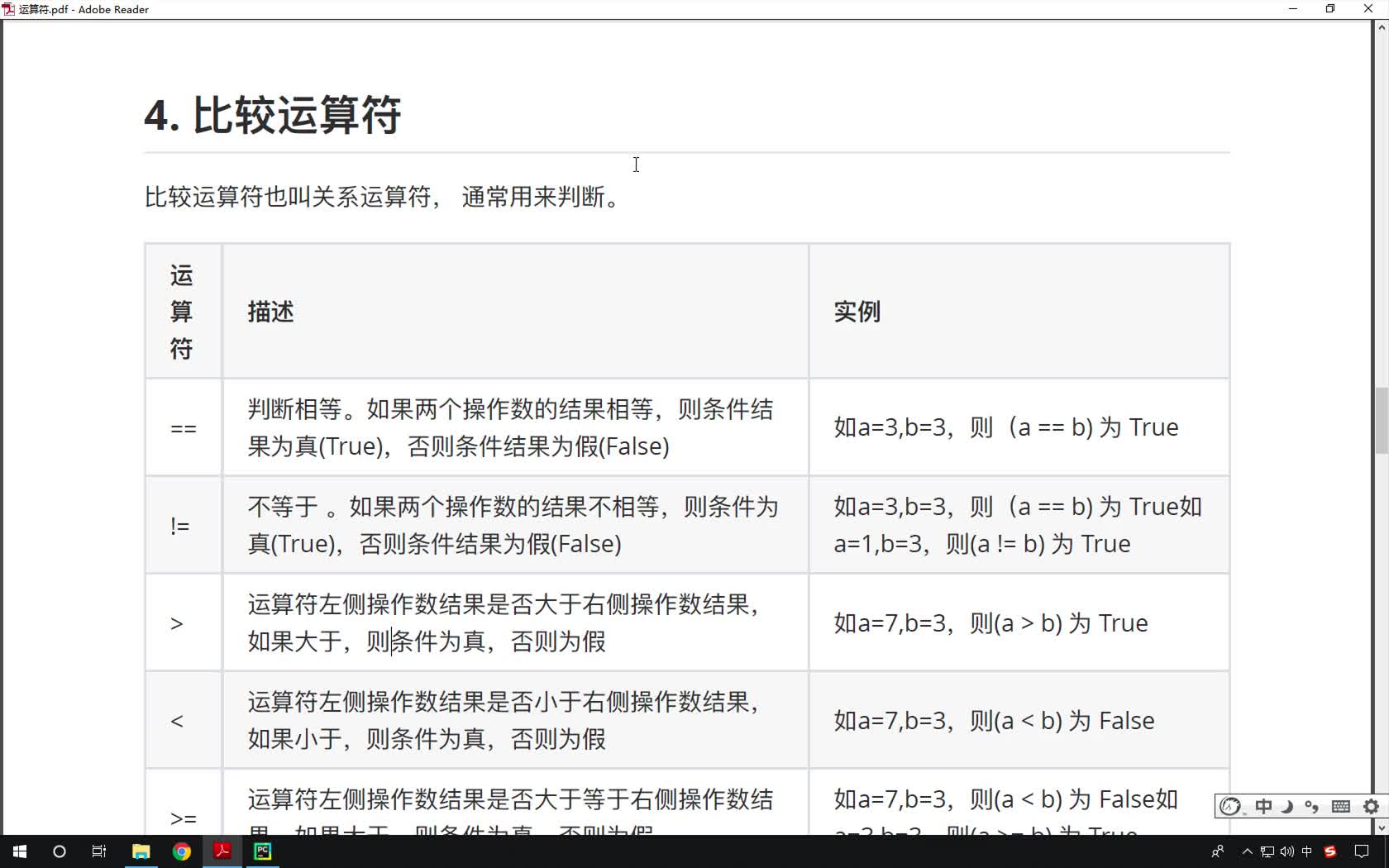The image size is (1389, 868).
Task: Open Windows Action Center notifications
Action: 1362,851
